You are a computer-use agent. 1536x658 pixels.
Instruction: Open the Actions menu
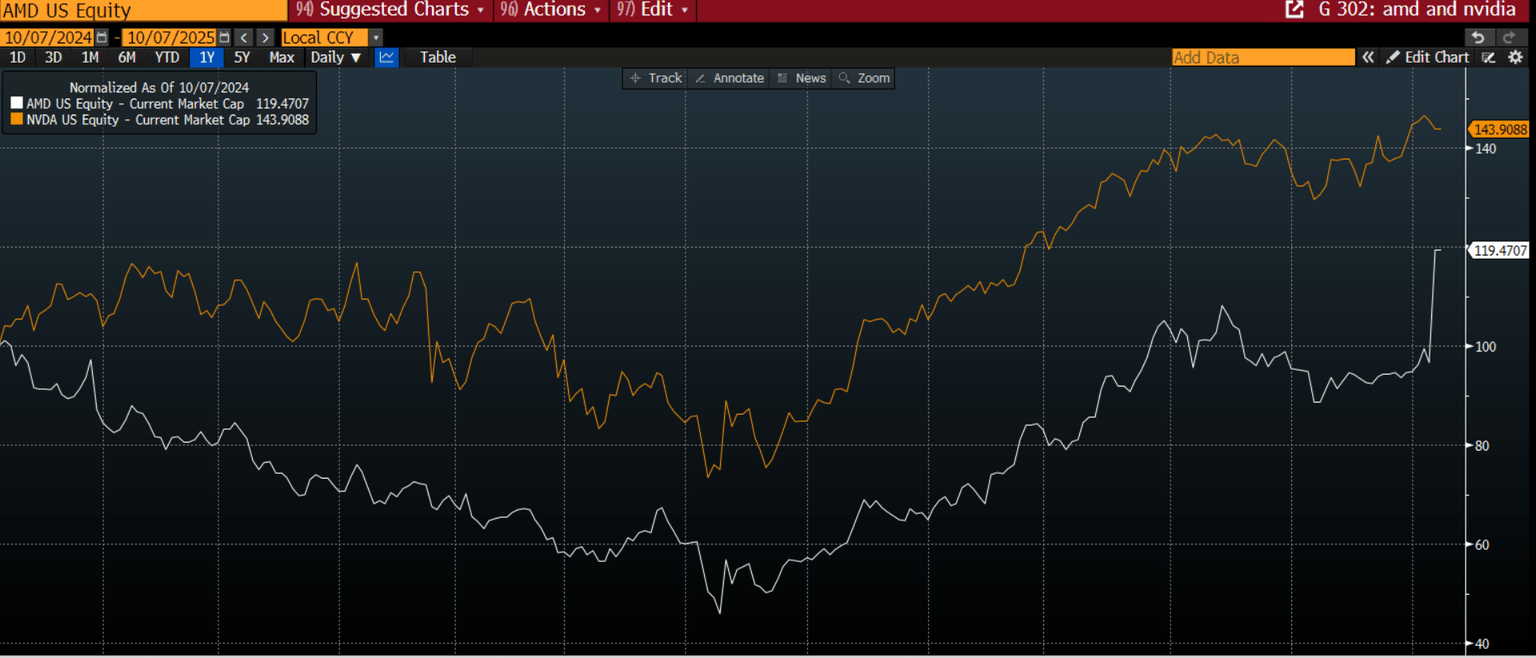pos(552,10)
